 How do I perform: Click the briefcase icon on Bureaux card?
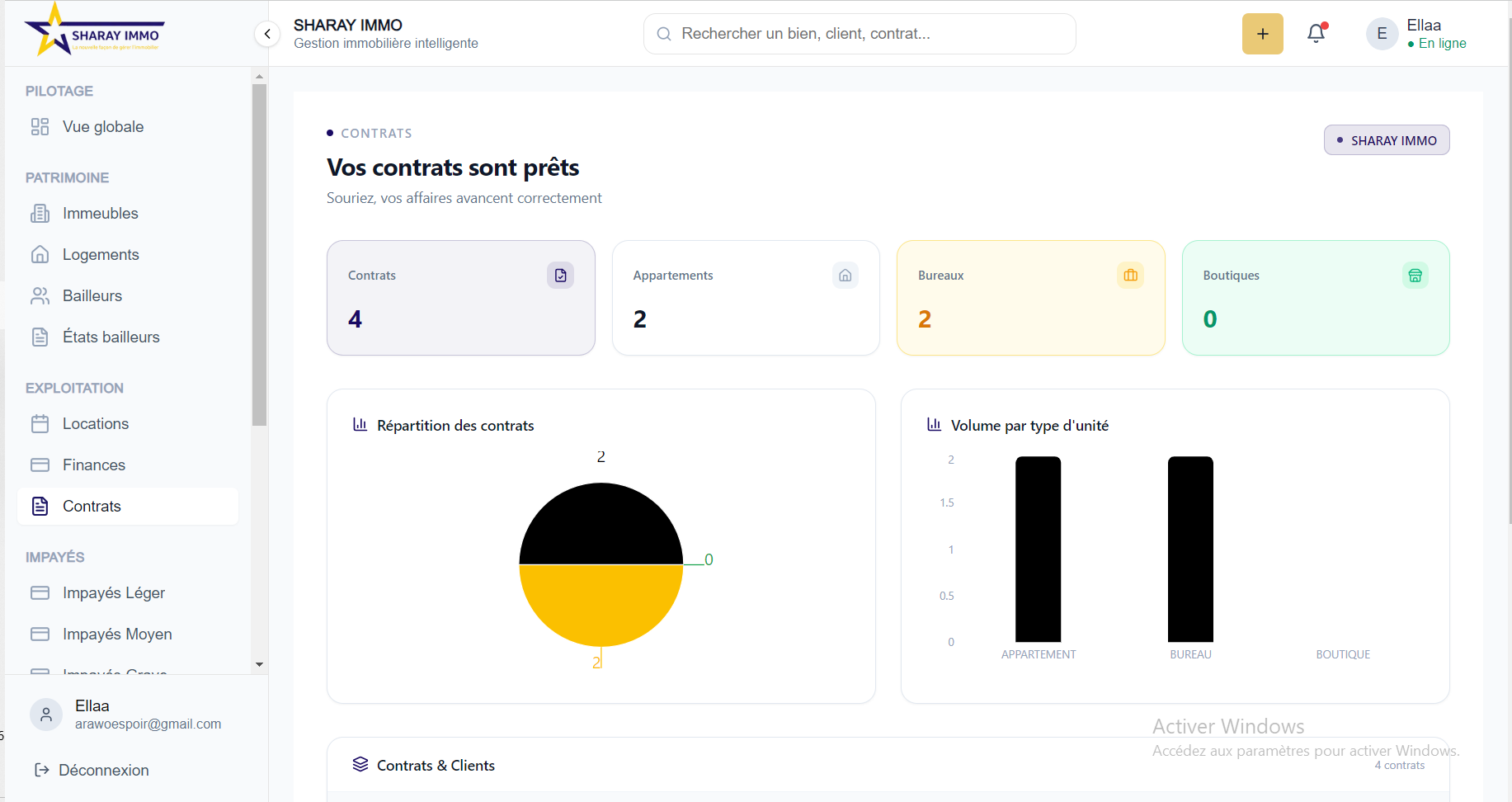click(x=1130, y=276)
